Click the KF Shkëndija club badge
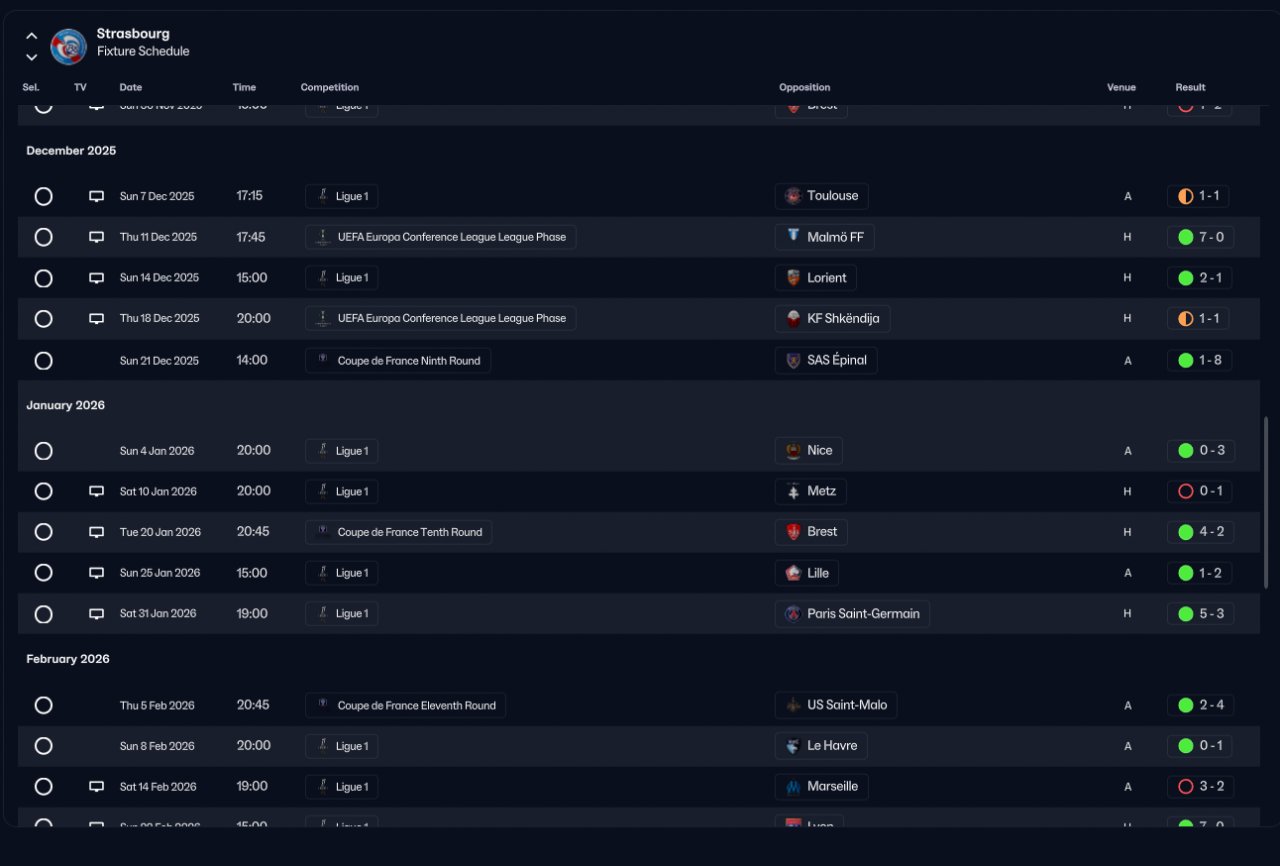The height and width of the screenshot is (866, 1280). coord(793,319)
